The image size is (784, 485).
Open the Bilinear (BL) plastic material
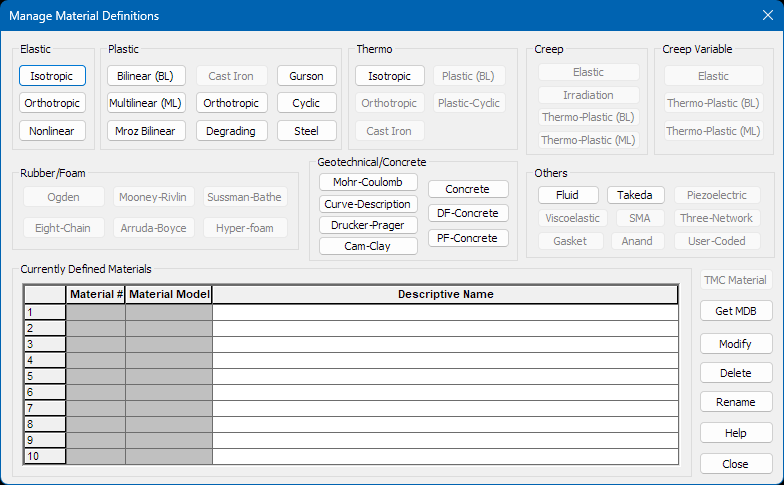click(x=146, y=76)
